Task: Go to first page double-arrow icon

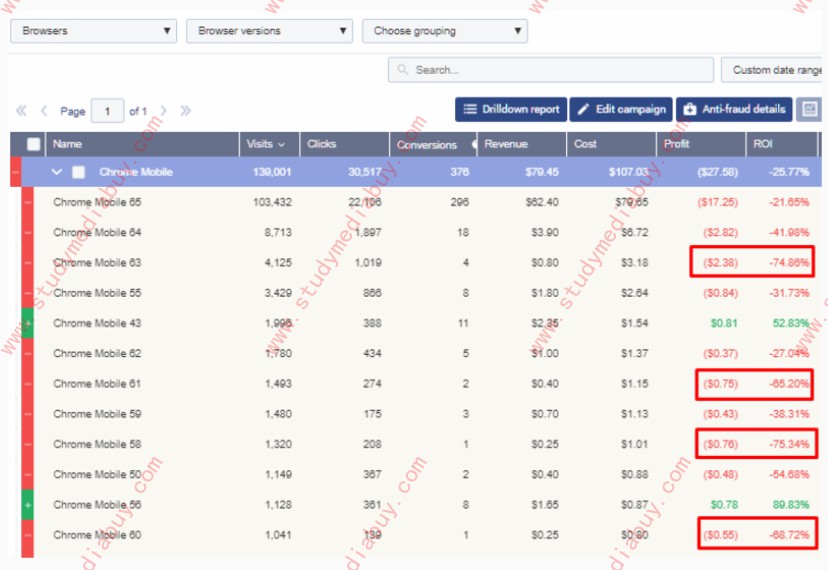Action: (21, 111)
